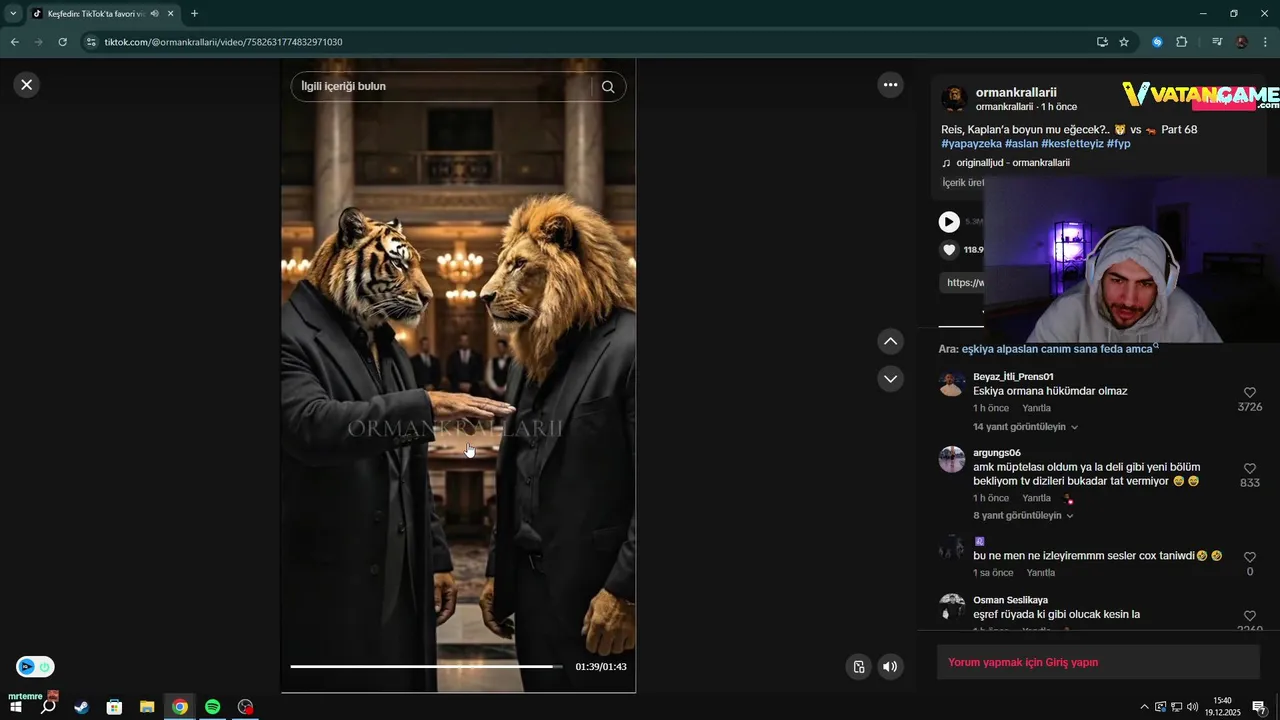Image resolution: width=1280 pixels, height=720 pixels.
Task: Go to the next video with the down arrow
Action: tap(890, 379)
